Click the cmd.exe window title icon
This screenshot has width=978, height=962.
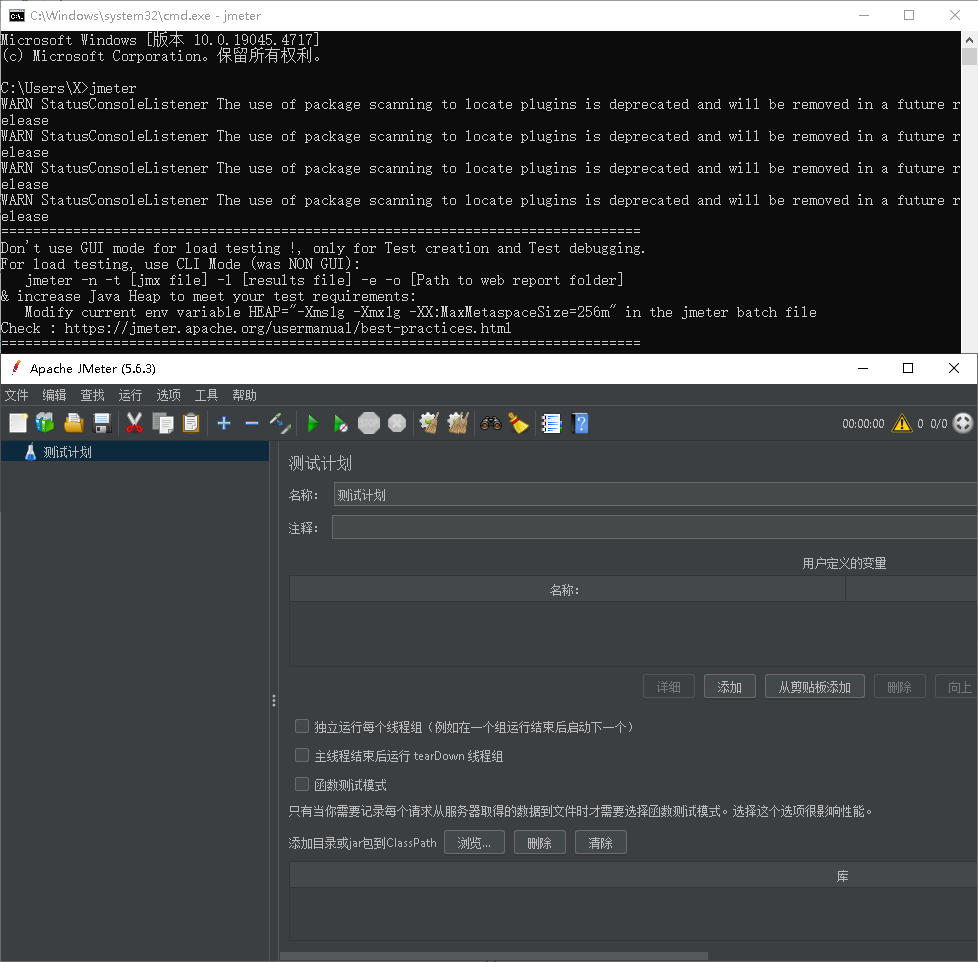pos(16,16)
